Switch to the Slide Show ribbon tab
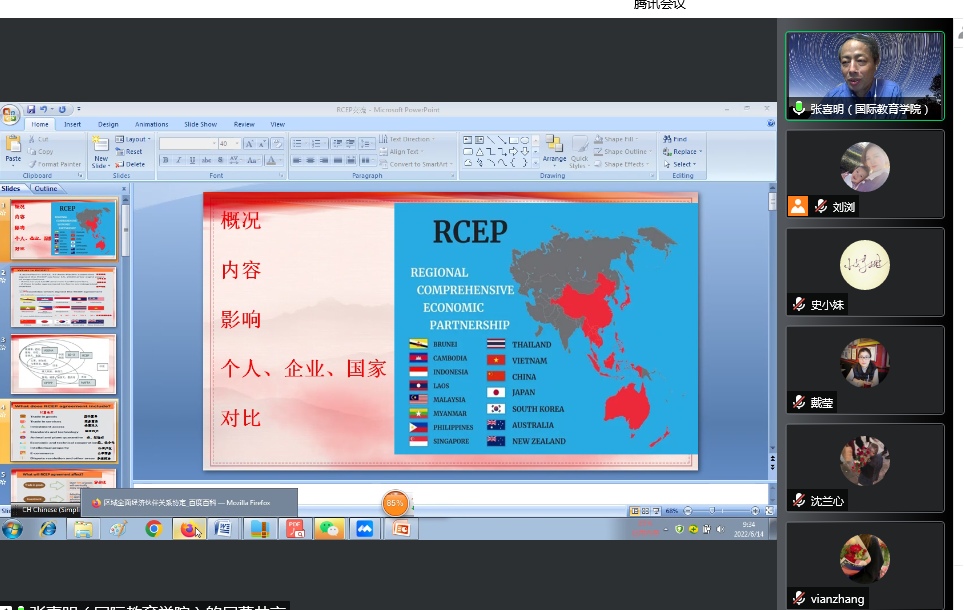This screenshot has height=610, width=964. tap(200, 124)
